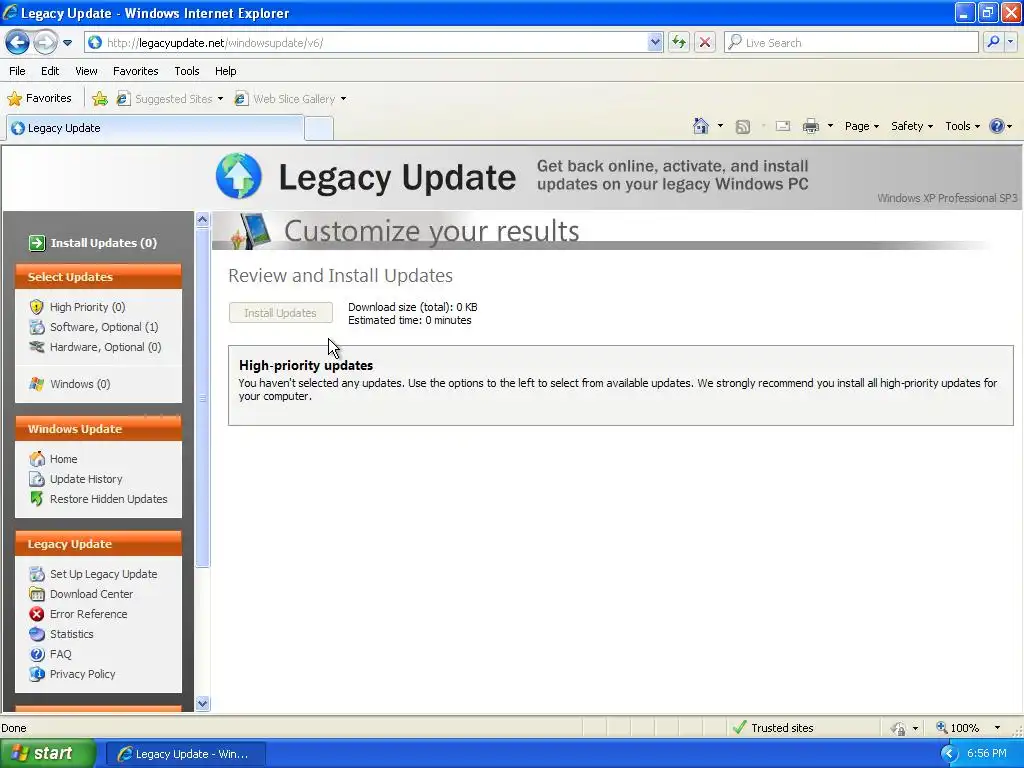Open a new blank tab
Image resolution: width=1024 pixels, height=768 pixels.
pos(319,128)
